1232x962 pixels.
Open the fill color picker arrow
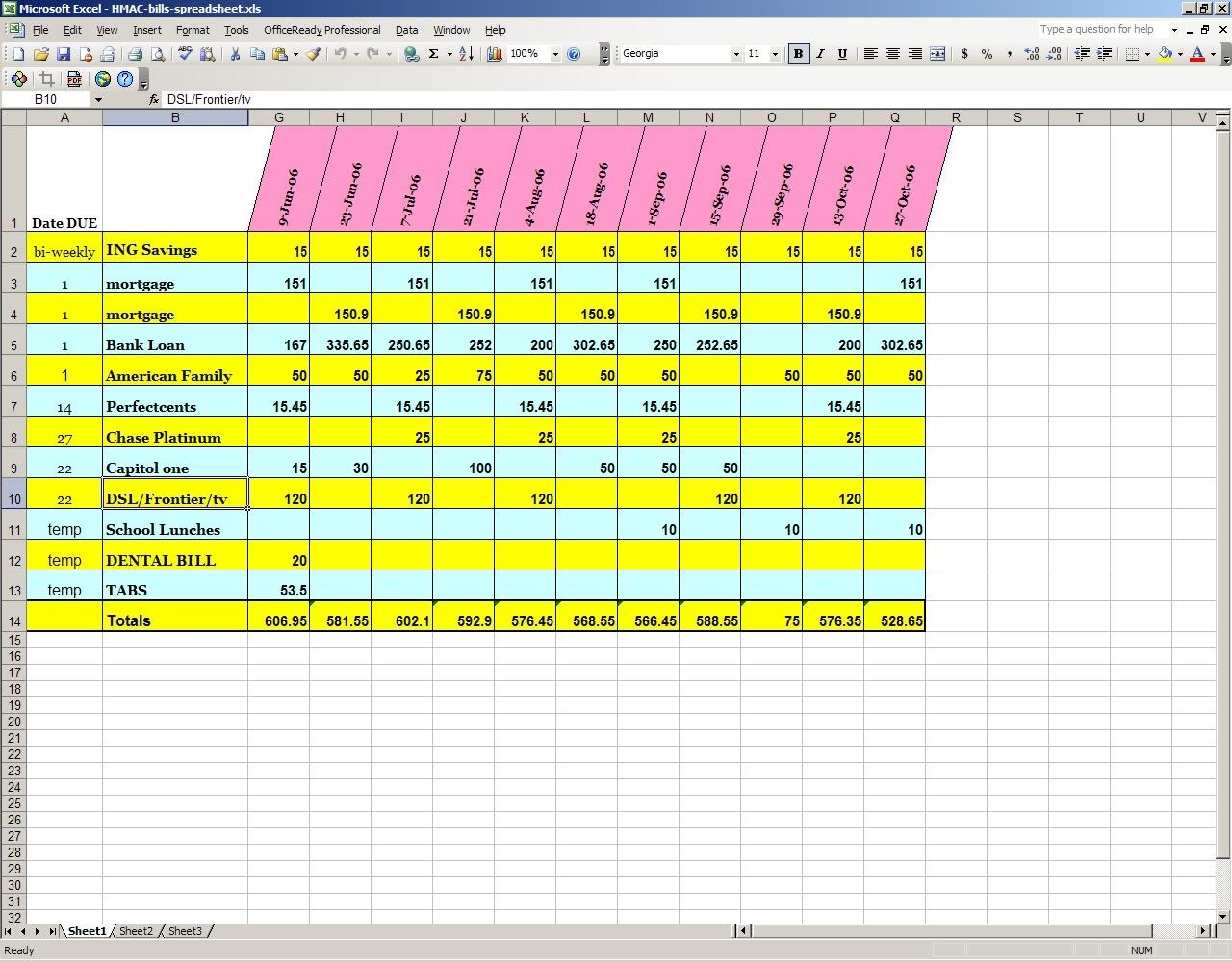[x=1180, y=54]
